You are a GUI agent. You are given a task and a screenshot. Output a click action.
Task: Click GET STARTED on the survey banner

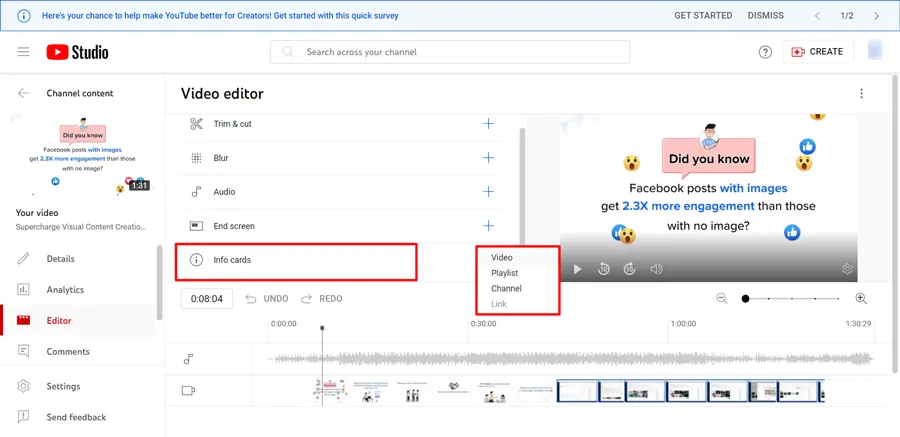pyautogui.click(x=703, y=16)
